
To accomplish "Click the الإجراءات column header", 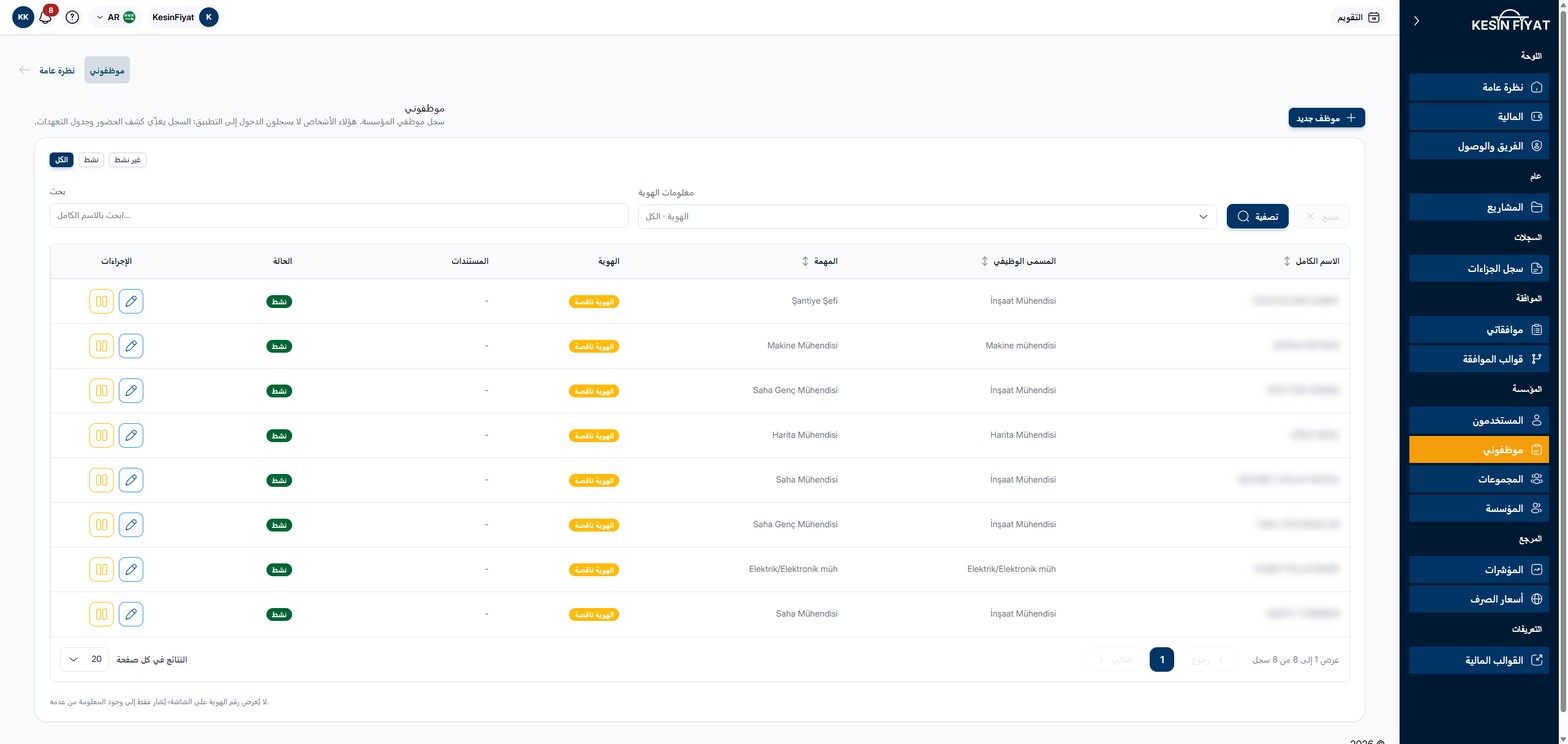I will coord(116,261).
